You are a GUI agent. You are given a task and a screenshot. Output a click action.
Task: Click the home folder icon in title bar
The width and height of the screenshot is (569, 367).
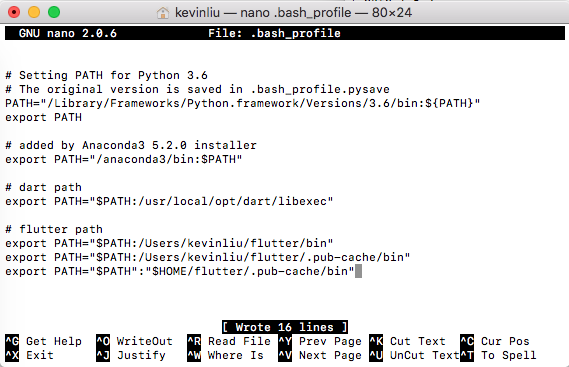pyautogui.click(x=163, y=13)
